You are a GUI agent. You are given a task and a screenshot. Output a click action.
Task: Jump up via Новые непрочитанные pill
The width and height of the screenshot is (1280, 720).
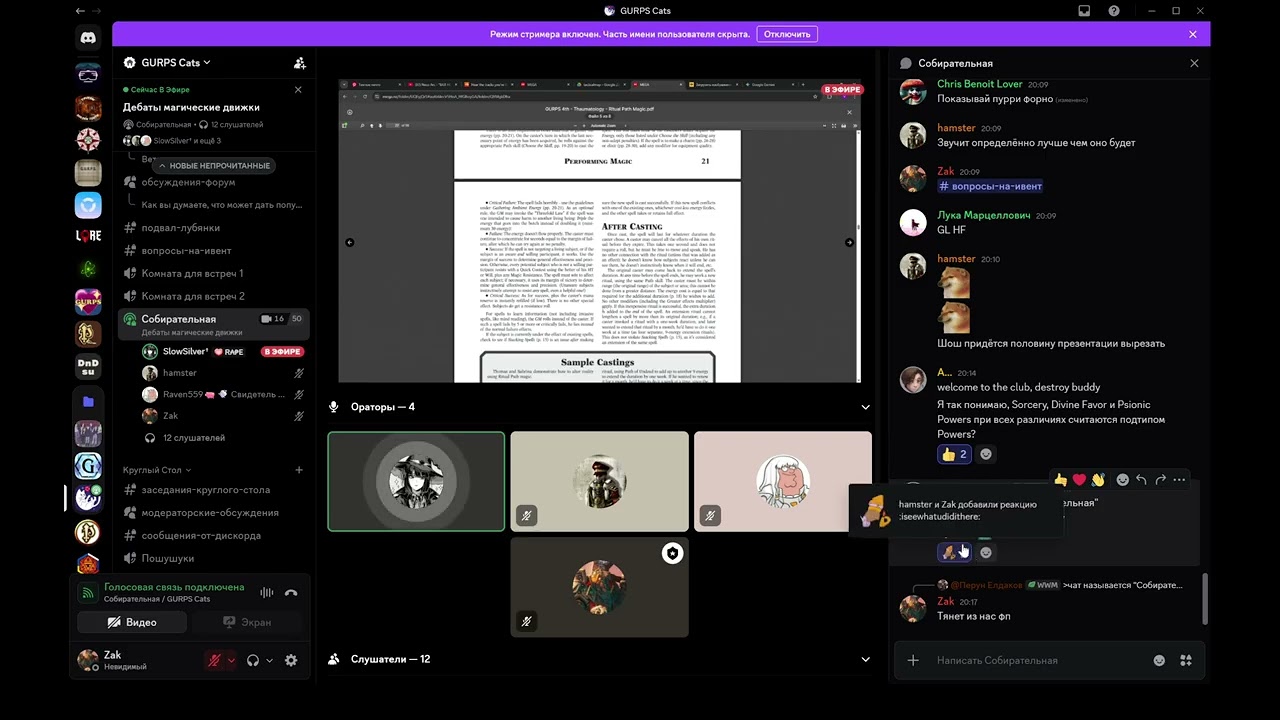coord(213,165)
